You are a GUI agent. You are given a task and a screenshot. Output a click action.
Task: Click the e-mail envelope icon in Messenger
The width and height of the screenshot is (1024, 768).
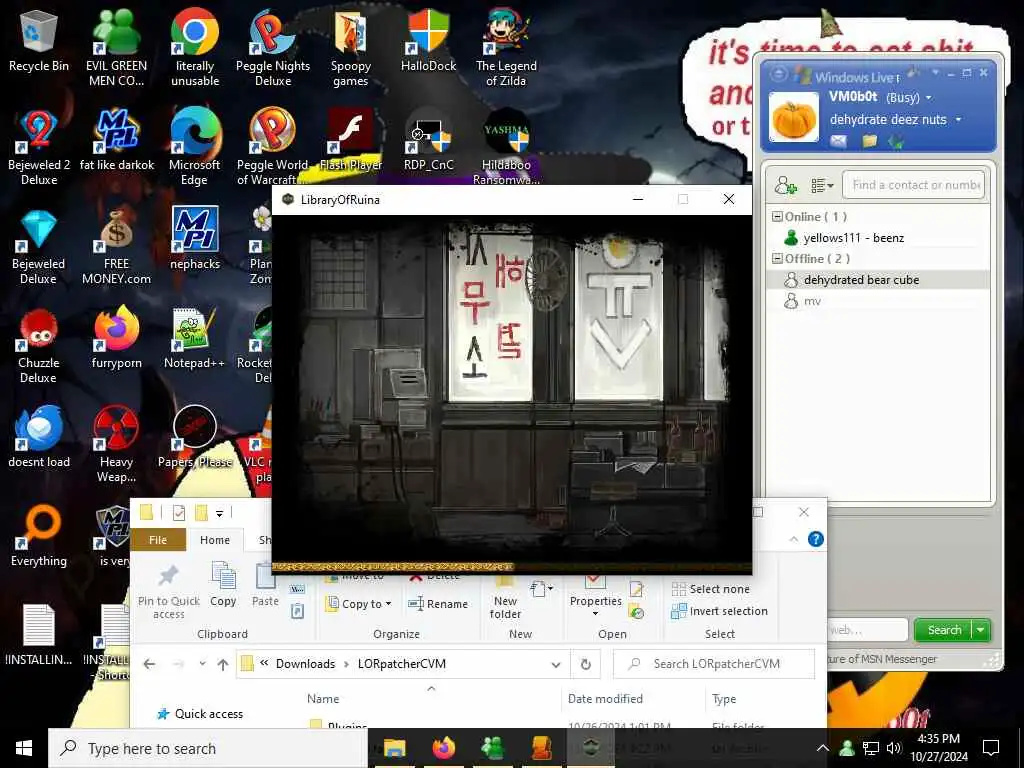click(839, 140)
